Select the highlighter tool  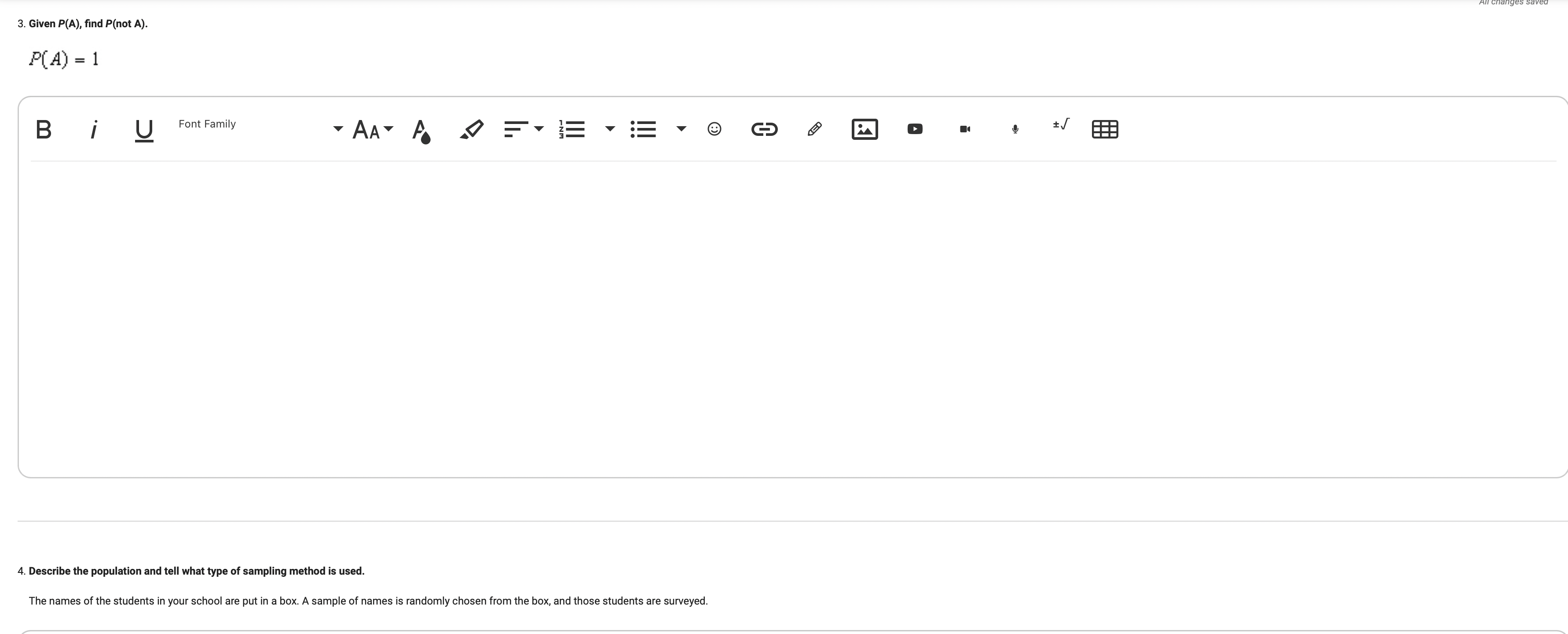472,128
